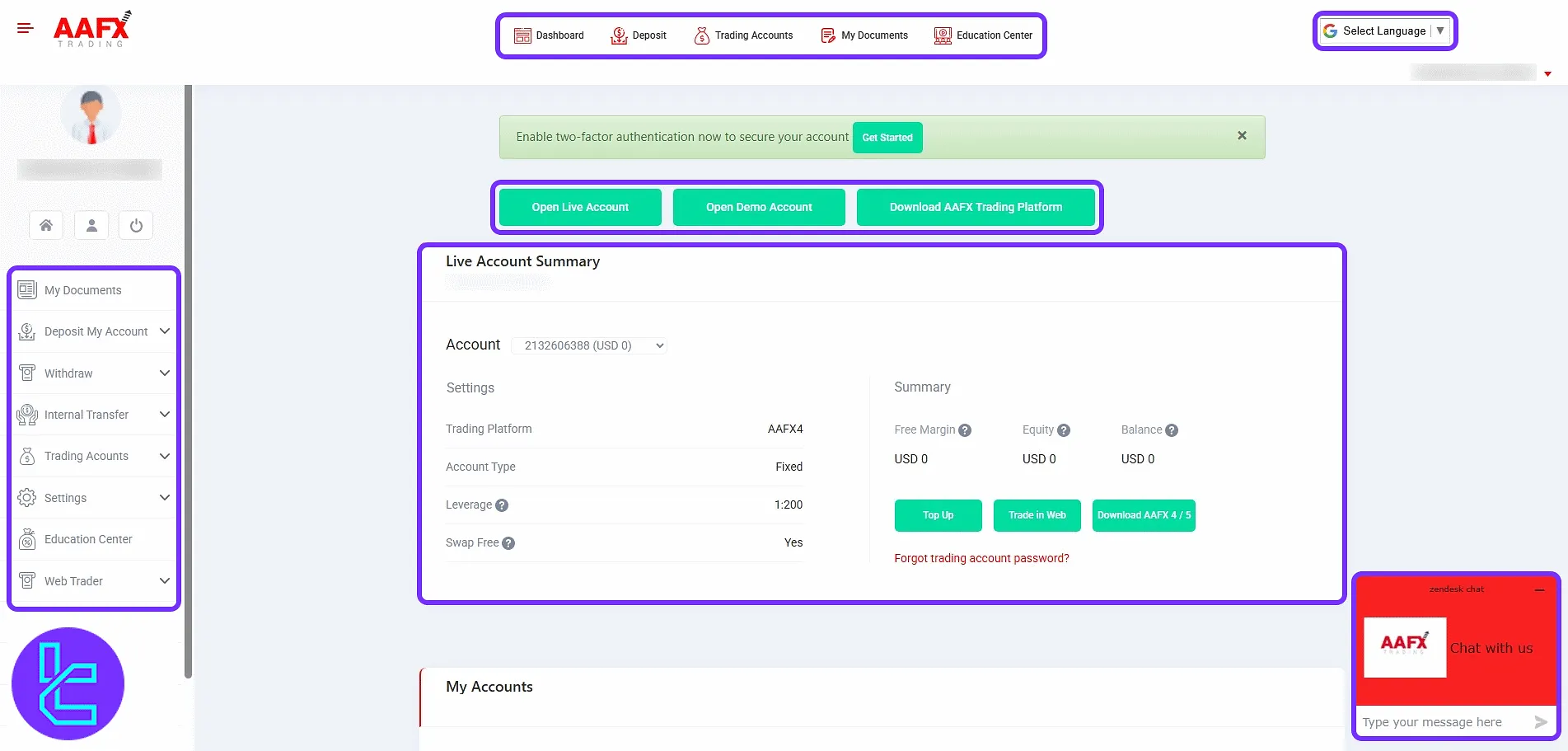
Task: Click the Web Trader sidebar icon
Action: point(27,580)
